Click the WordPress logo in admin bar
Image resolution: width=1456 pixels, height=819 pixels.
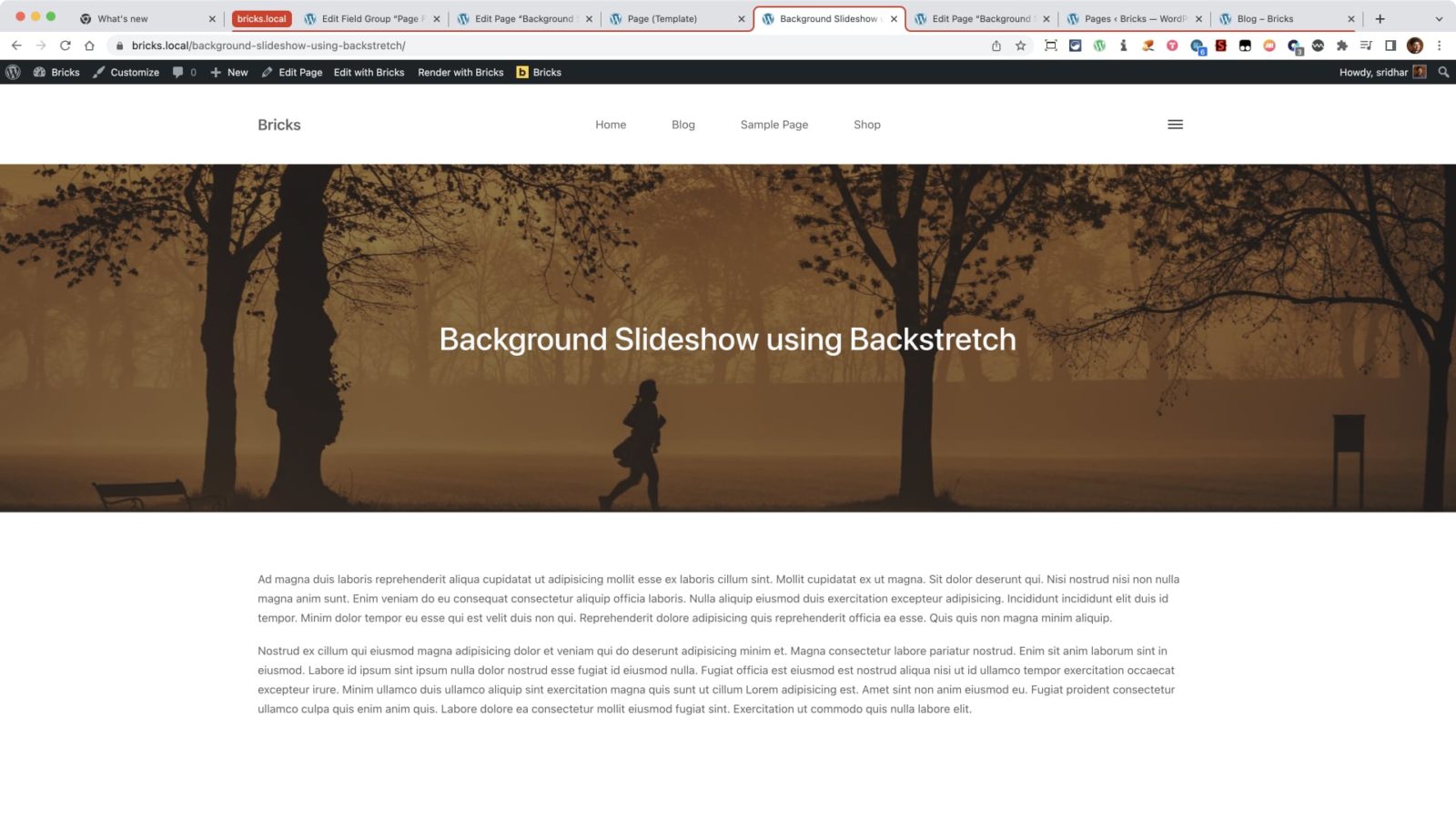[13, 72]
